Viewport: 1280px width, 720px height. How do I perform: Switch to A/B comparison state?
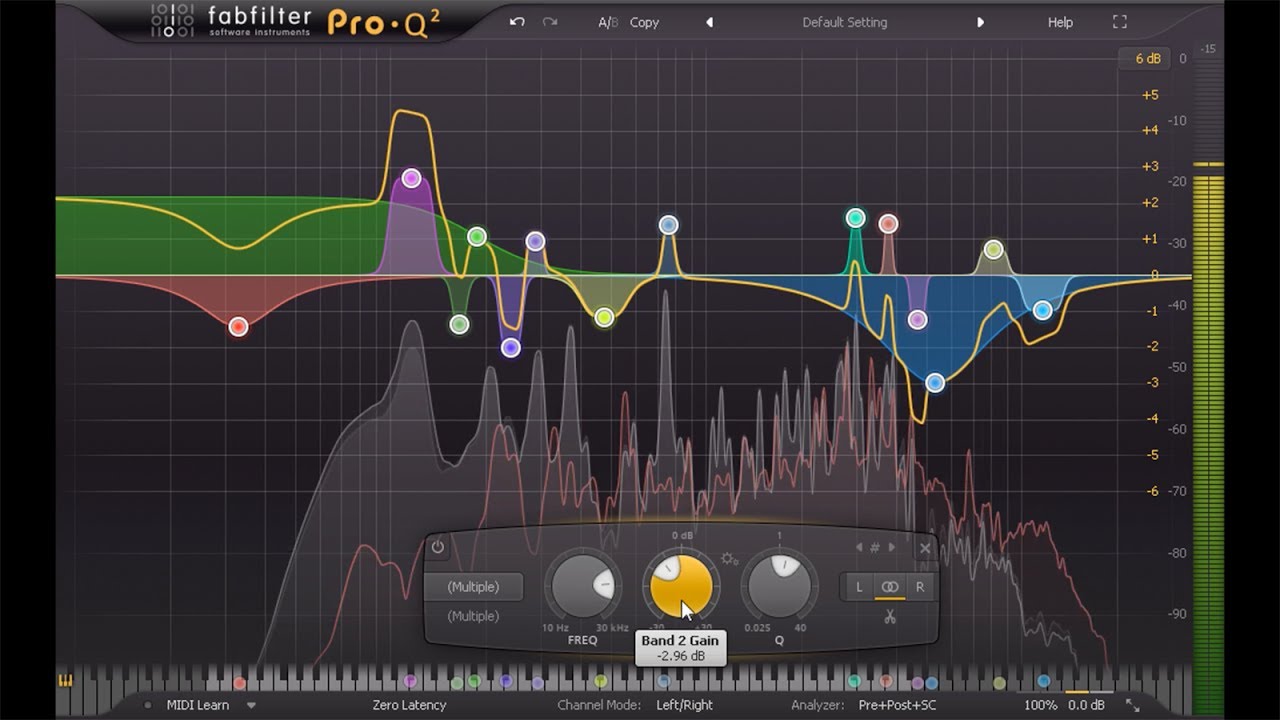(607, 22)
